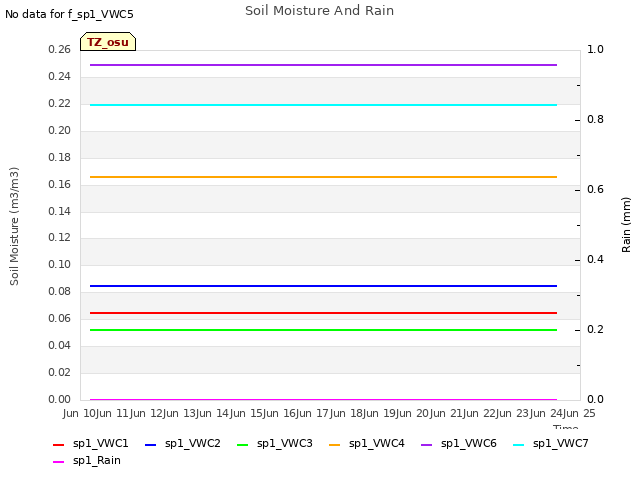
Task: Toggle sp1_VWC3 legend entry
Action: coord(275,444)
